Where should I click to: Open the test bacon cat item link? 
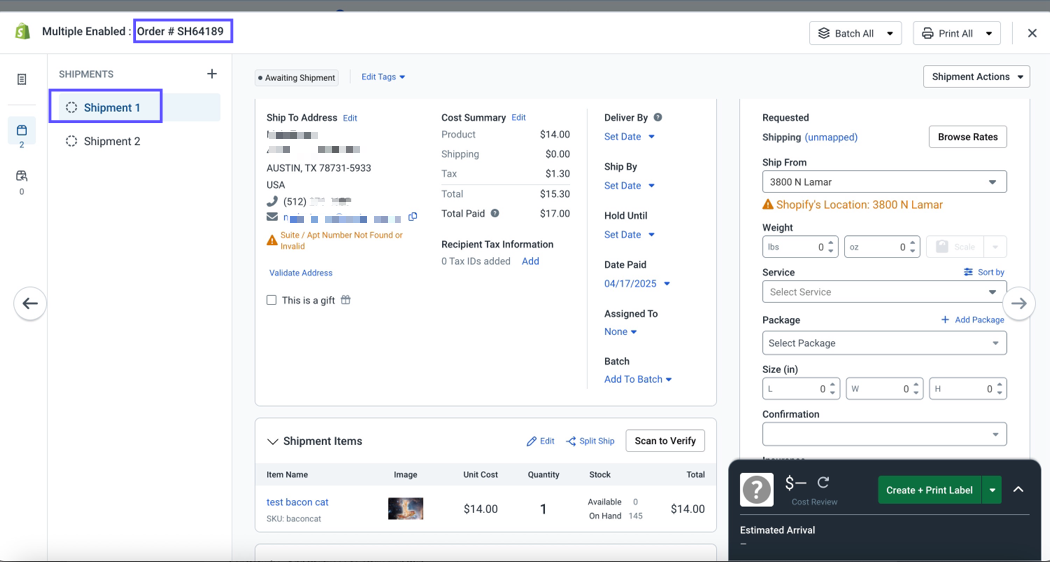tap(297, 502)
